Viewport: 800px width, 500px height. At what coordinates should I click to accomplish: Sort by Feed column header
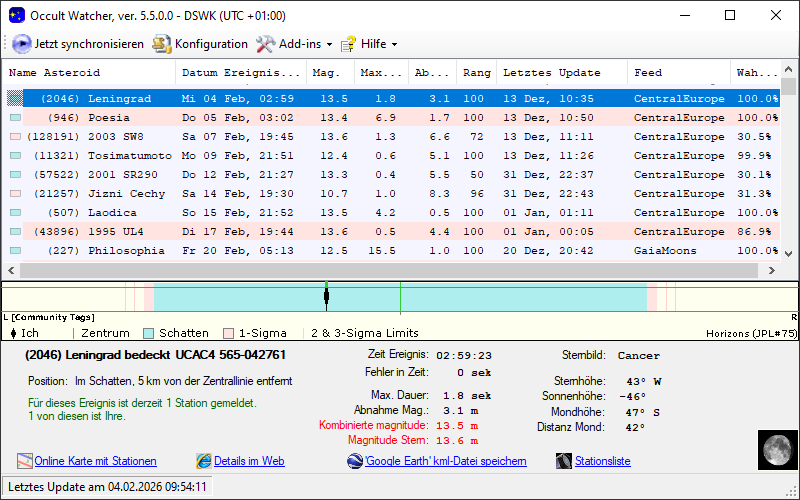click(x=679, y=72)
